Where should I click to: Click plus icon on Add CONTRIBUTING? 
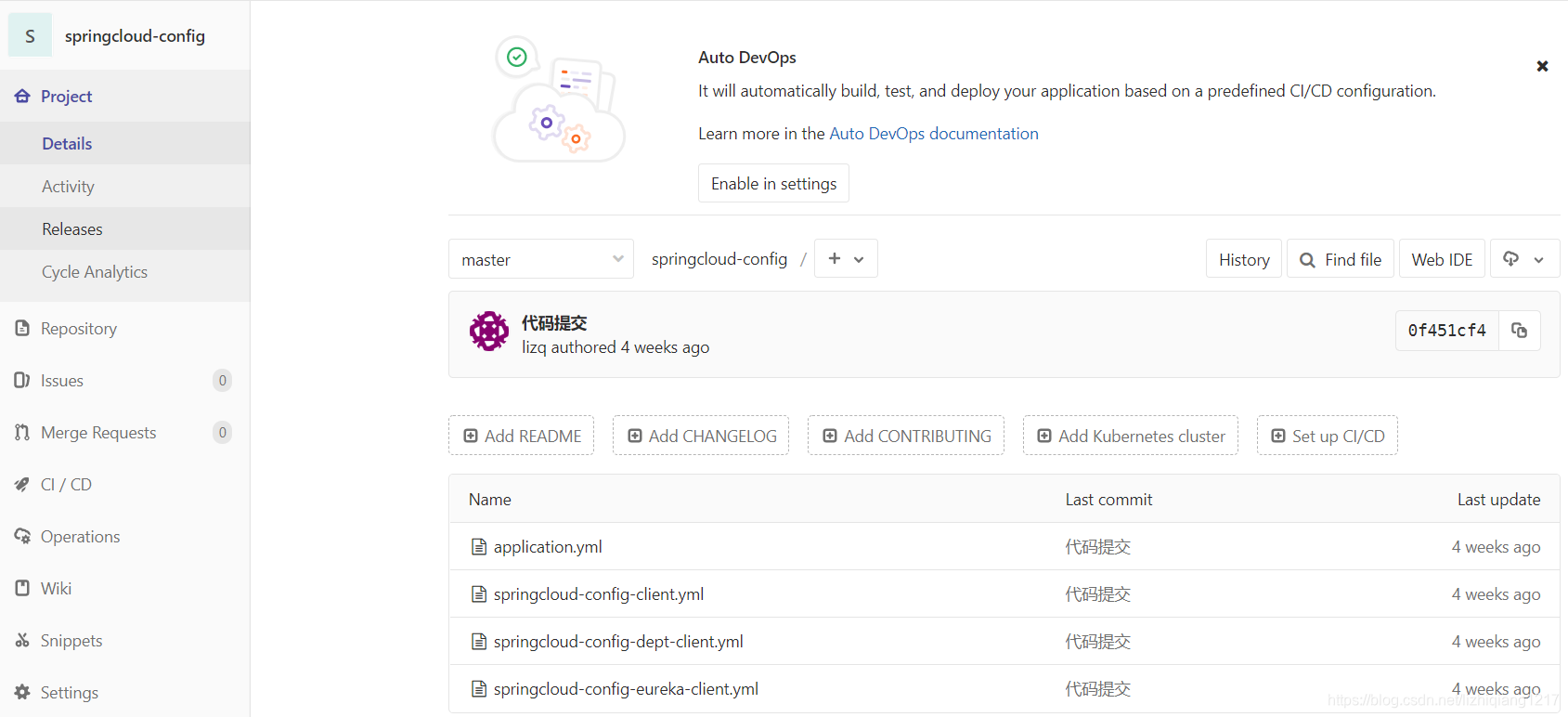click(x=830, y=436)
